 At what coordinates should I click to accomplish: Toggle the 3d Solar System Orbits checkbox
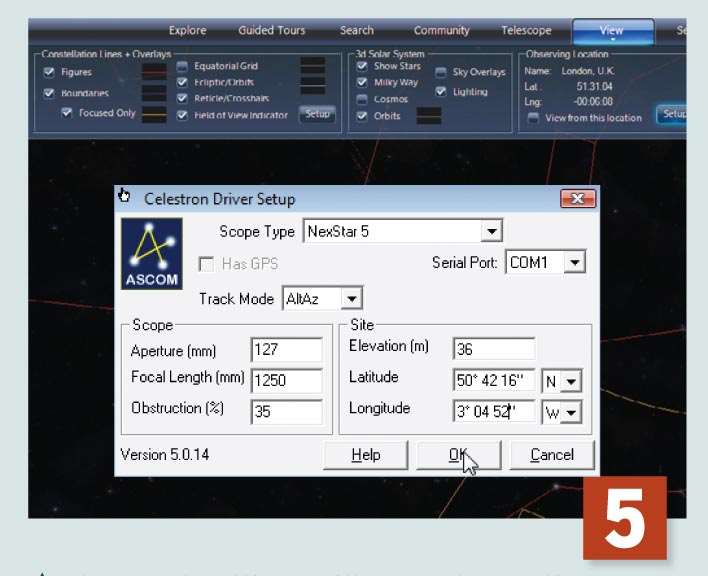(x=362, y=116)
